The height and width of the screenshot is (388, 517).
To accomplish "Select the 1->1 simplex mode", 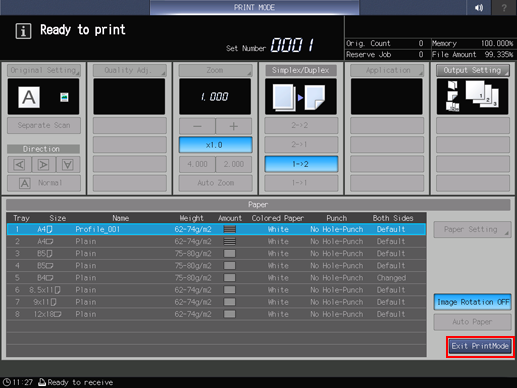I will point(301,183).
